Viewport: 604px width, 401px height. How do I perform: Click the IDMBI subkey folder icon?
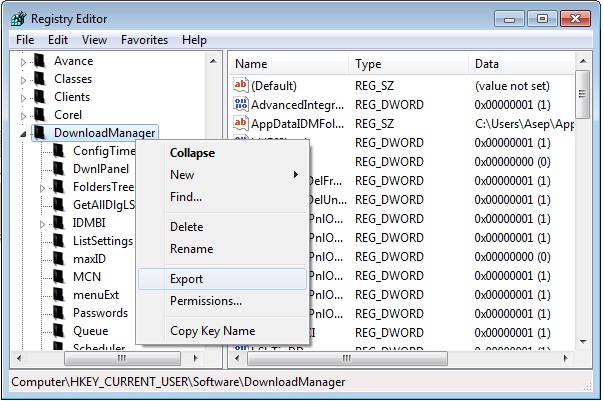[x=58, y=223]
